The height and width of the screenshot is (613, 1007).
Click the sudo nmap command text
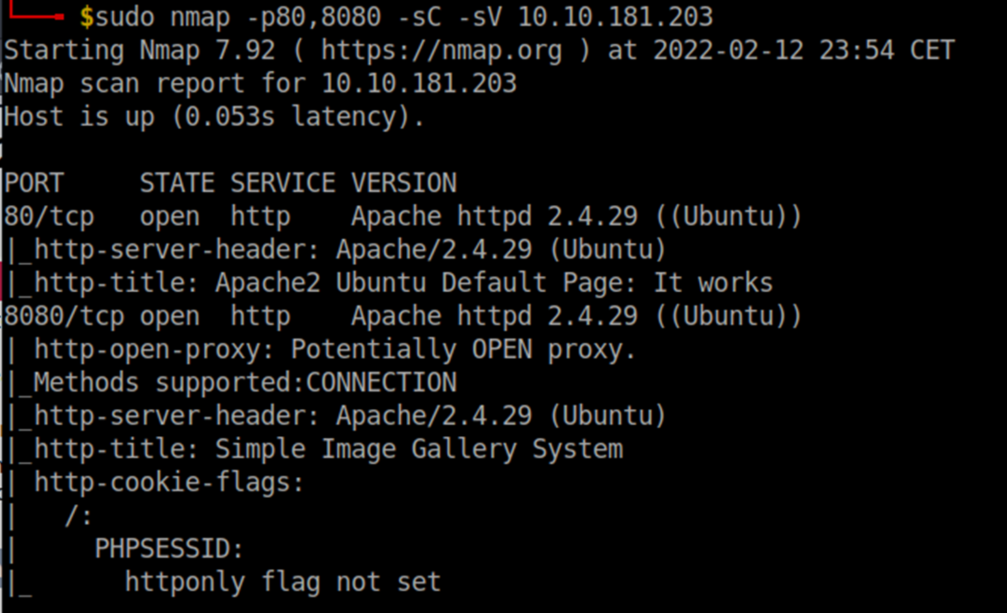click(x=162, y=17)
